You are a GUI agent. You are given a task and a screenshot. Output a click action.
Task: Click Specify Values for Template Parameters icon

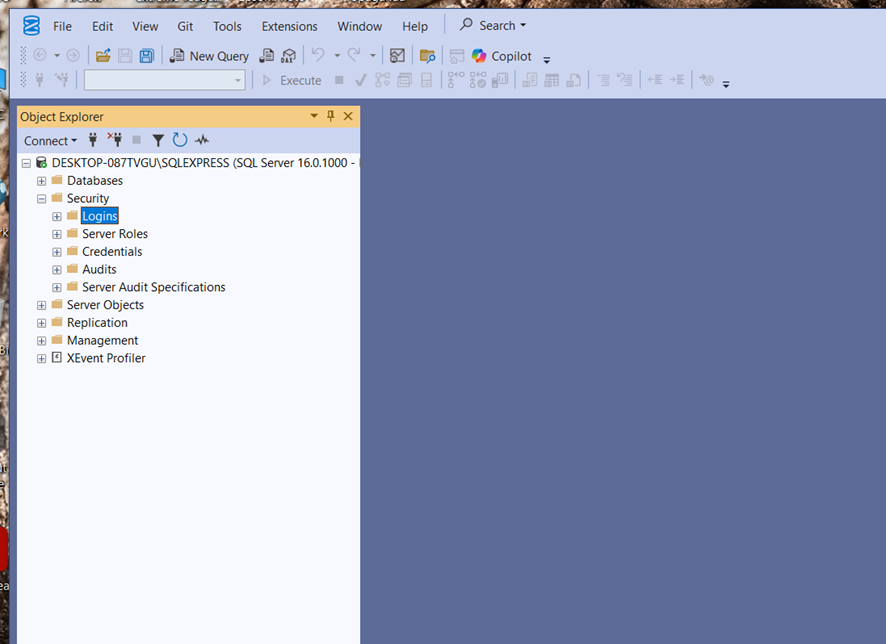[706, 80]
